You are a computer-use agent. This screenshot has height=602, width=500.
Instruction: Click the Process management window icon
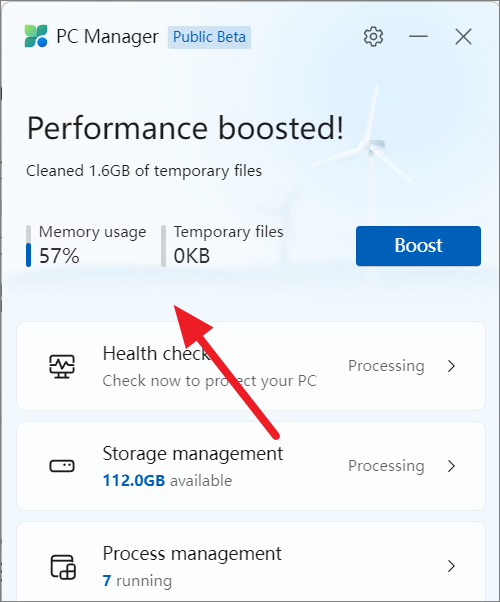point(63,566)
